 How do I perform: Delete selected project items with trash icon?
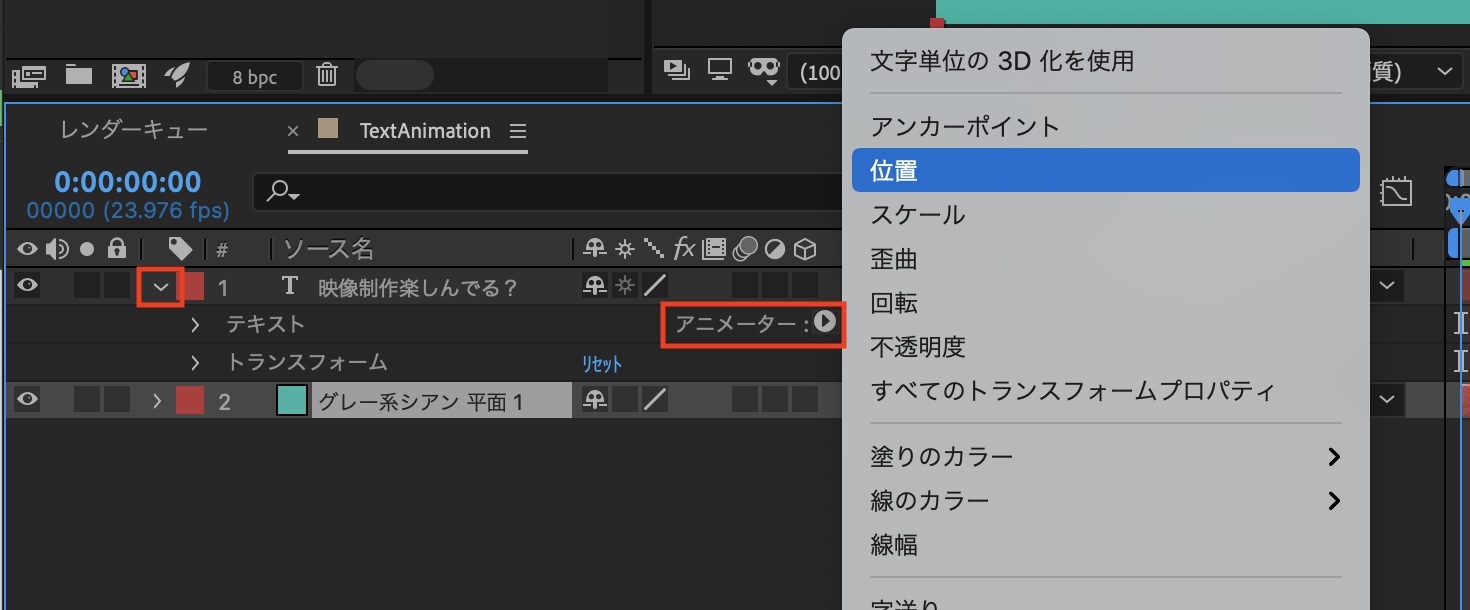(326, 75)
